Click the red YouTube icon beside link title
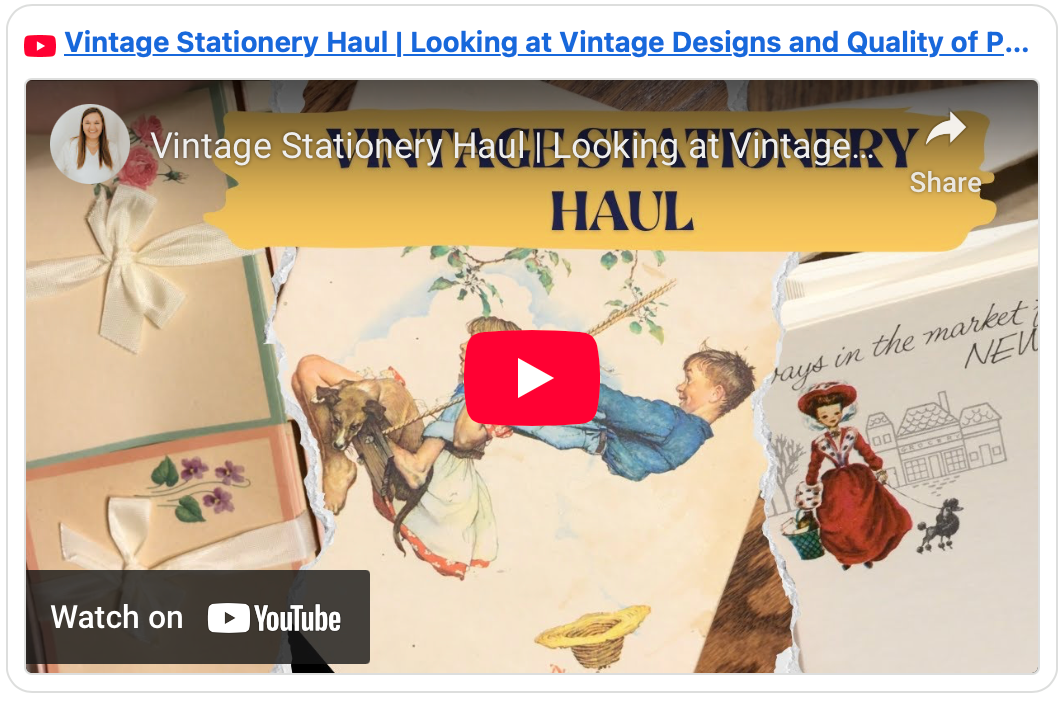Viewport: 1062px width, 702px height. 40,46
